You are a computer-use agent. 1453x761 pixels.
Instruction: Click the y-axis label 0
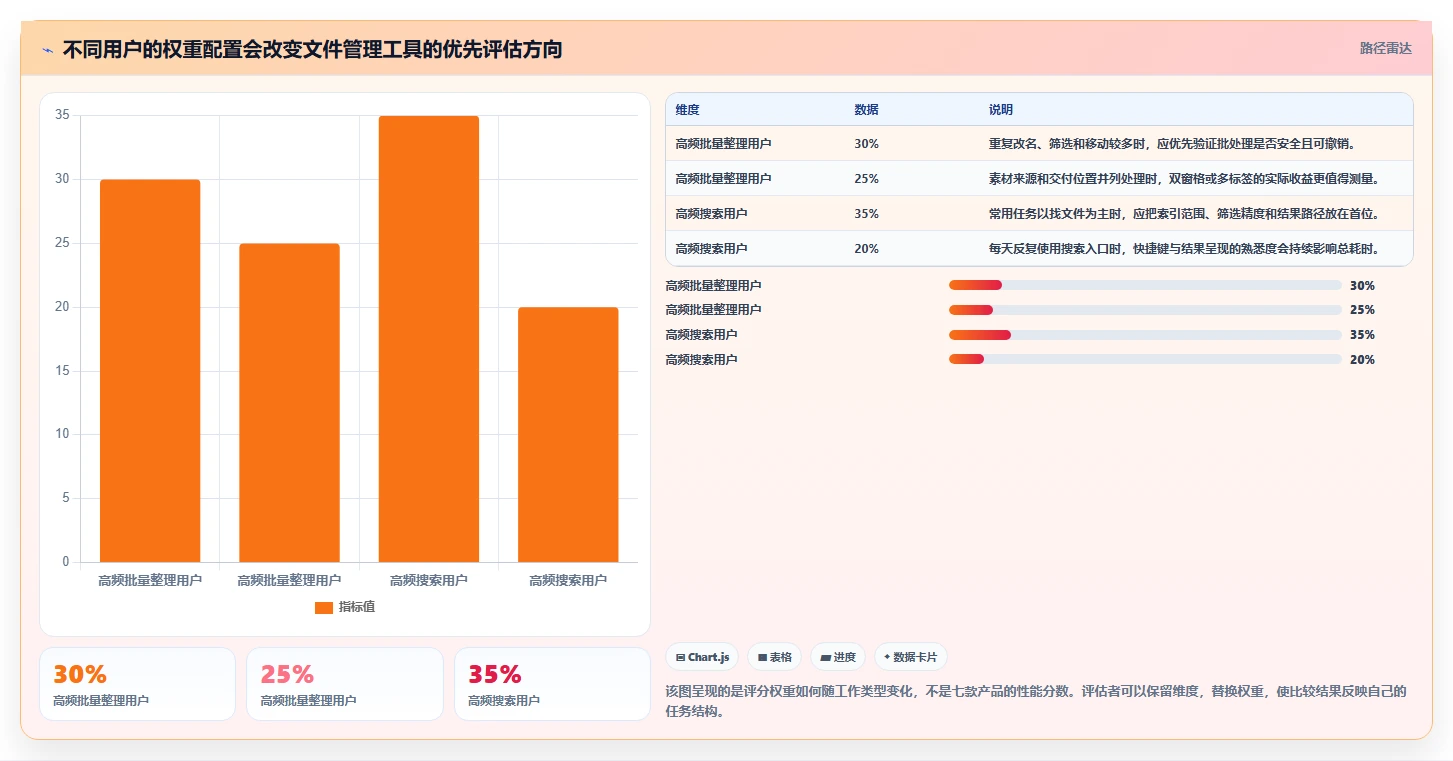coord(66,562)
